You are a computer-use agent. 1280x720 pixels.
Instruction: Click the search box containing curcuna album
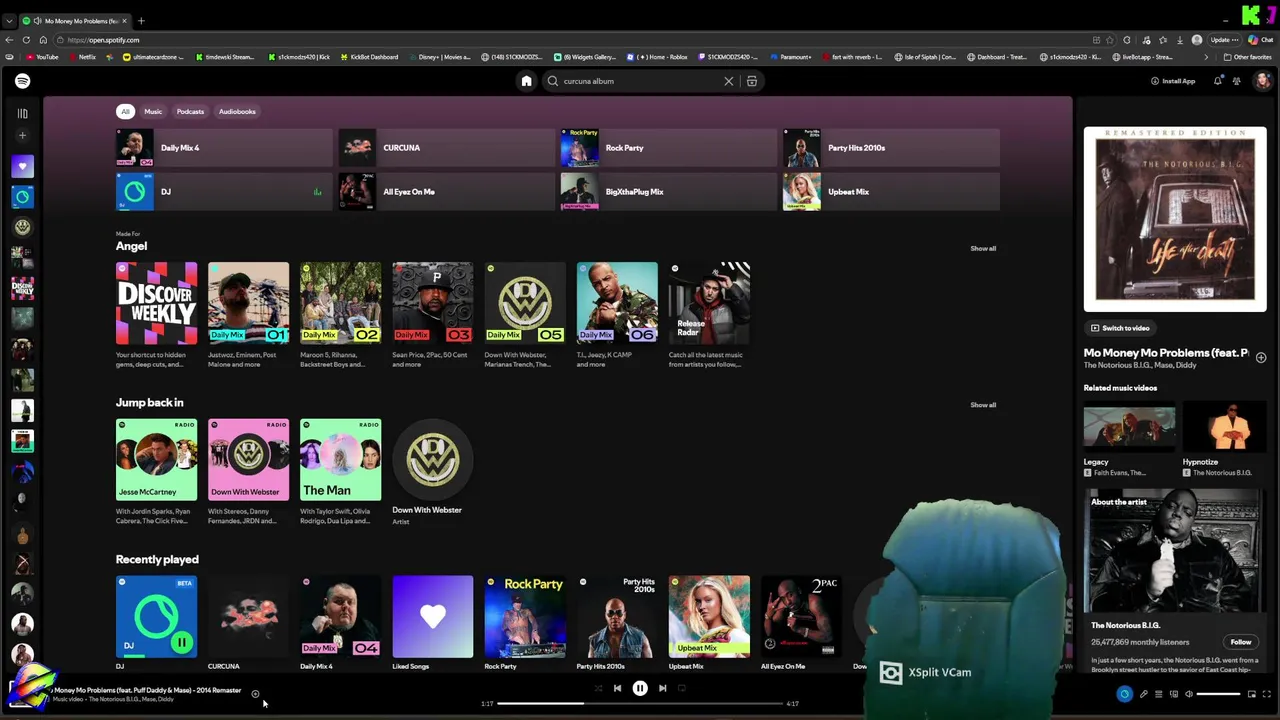(x=640, y=81)
